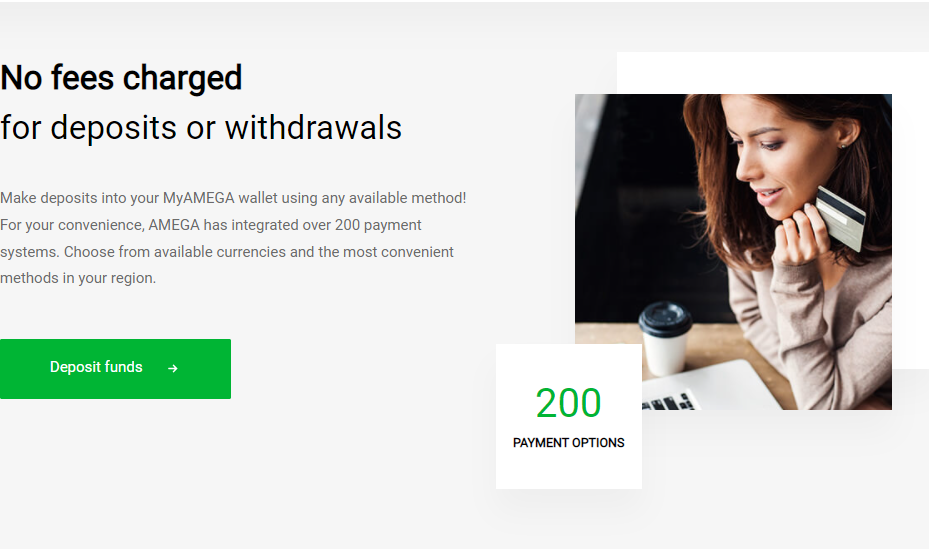This screenshot has height=549, width=929.
Task: Click the "for deposits or withdrawals" subheading
Action: [x=201, y=128]
